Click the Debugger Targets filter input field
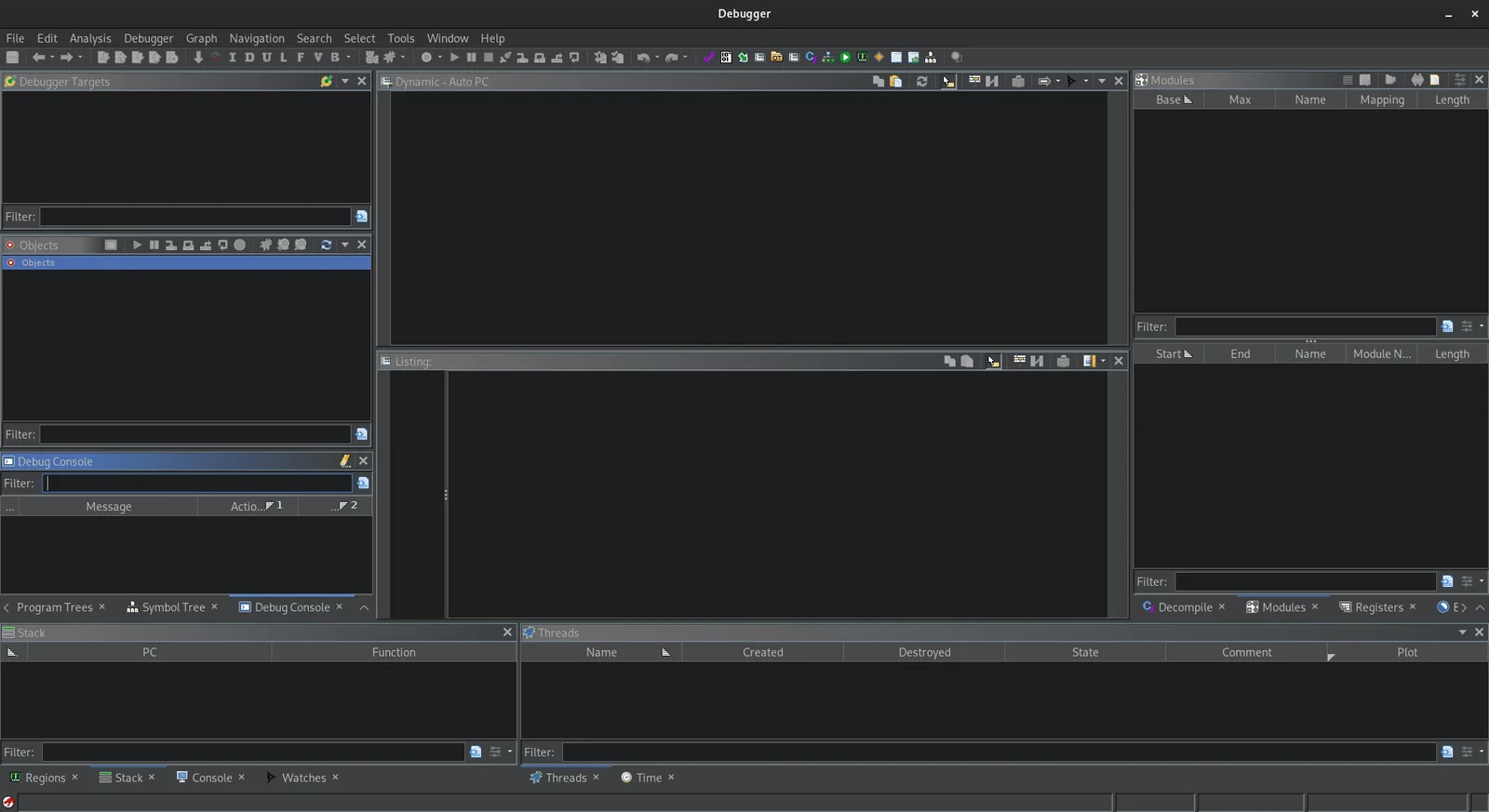1489x812 pixels. tap(195, 216)
